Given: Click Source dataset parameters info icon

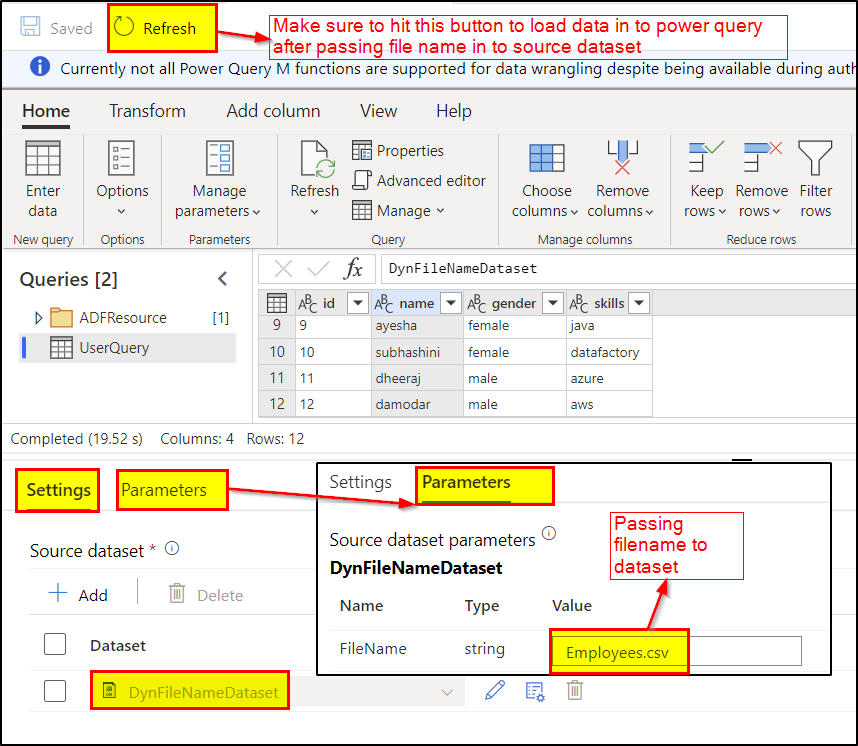Looking at the screenshot, I should point(549,533).
